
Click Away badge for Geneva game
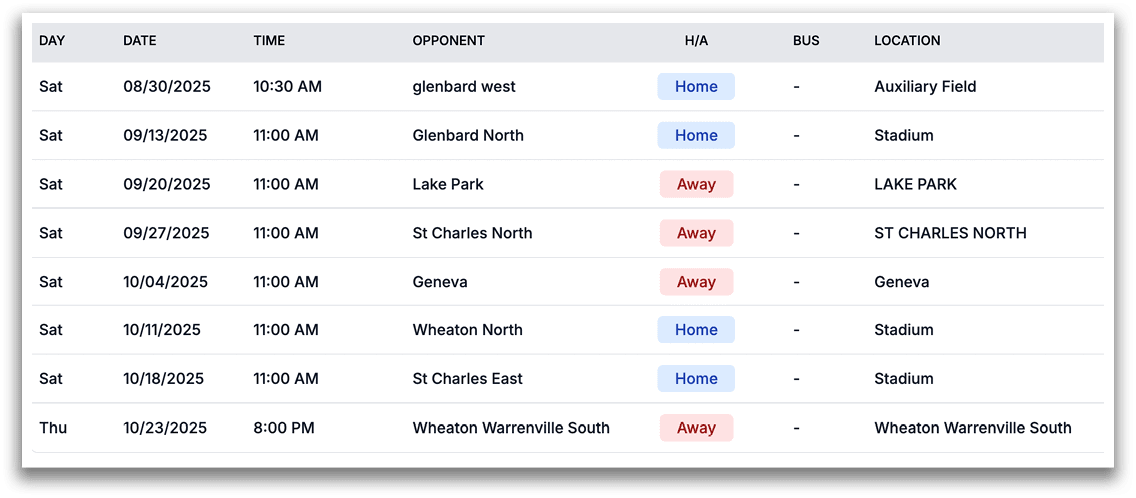(696, 282)
